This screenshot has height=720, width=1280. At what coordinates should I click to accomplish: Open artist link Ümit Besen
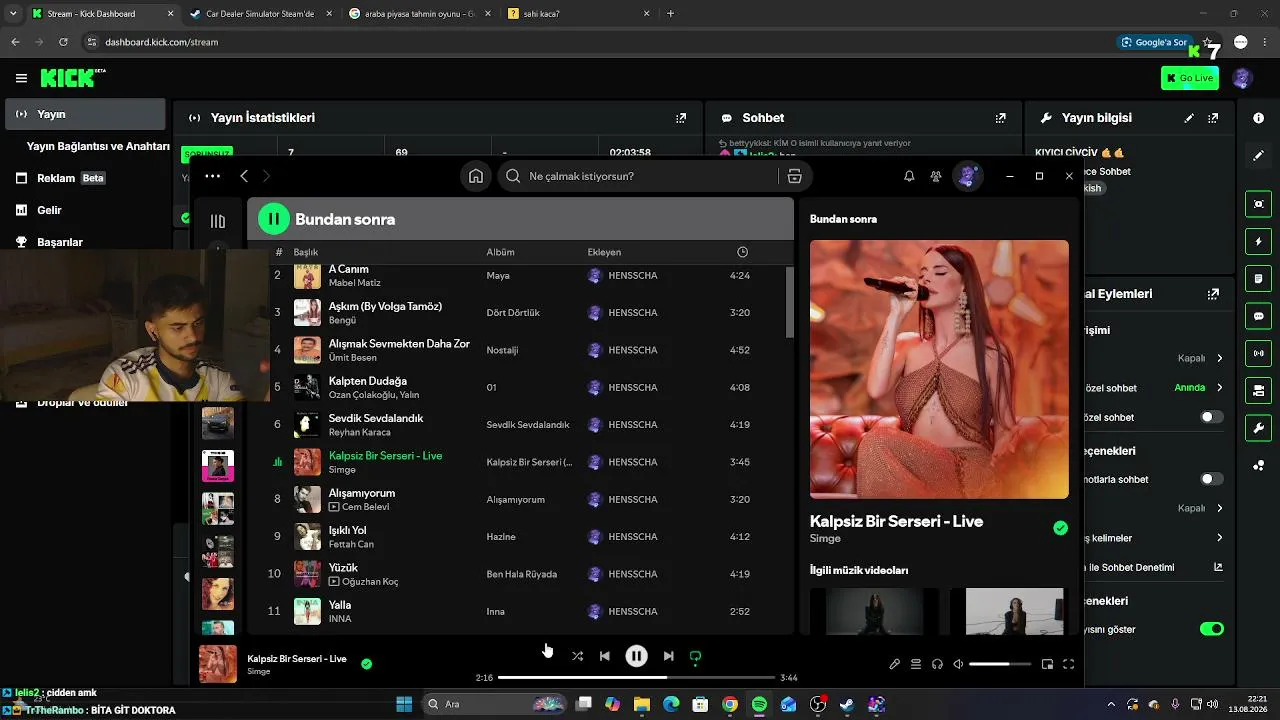353,358
